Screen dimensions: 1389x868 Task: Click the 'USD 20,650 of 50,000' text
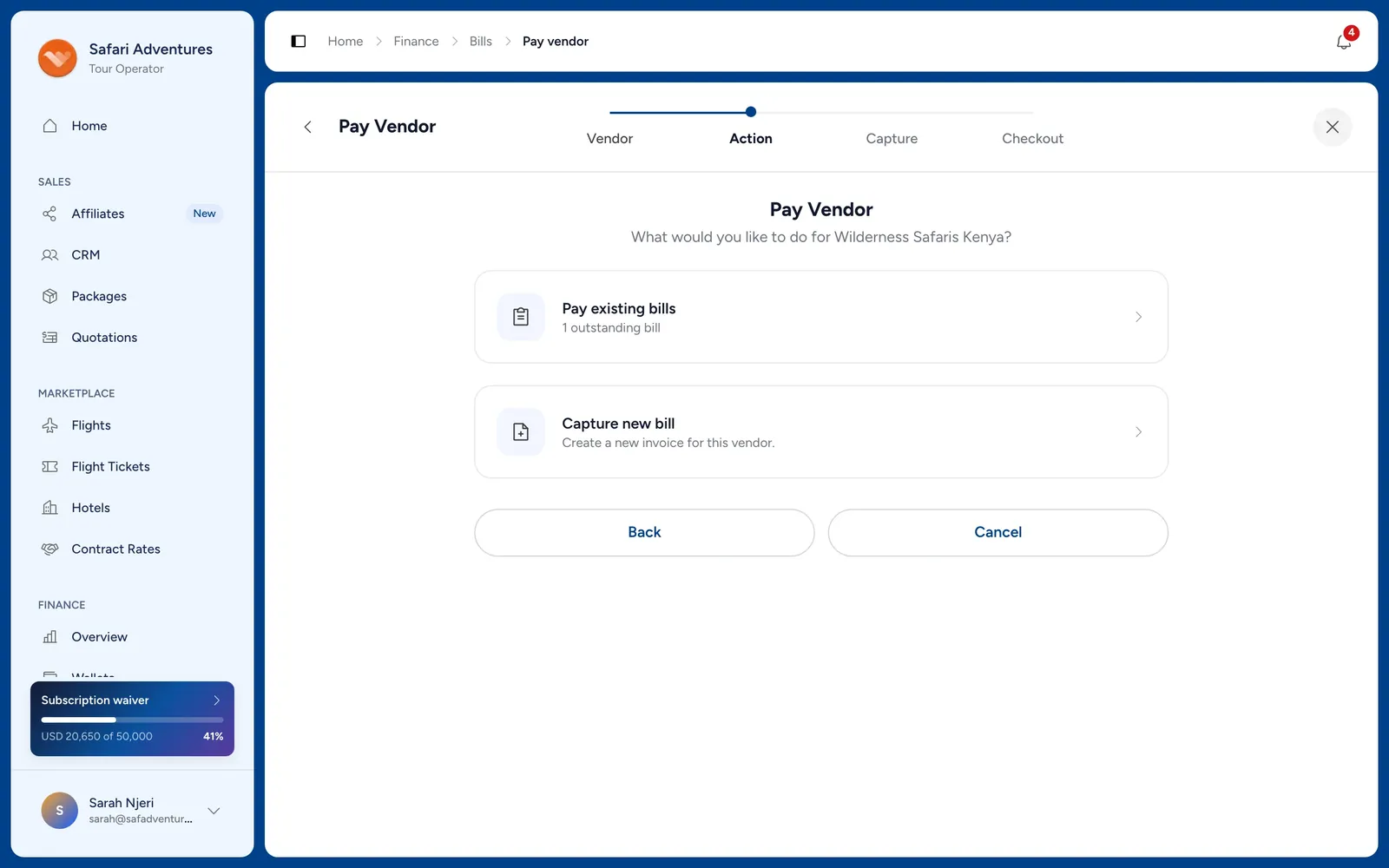(x=96, y=736)
